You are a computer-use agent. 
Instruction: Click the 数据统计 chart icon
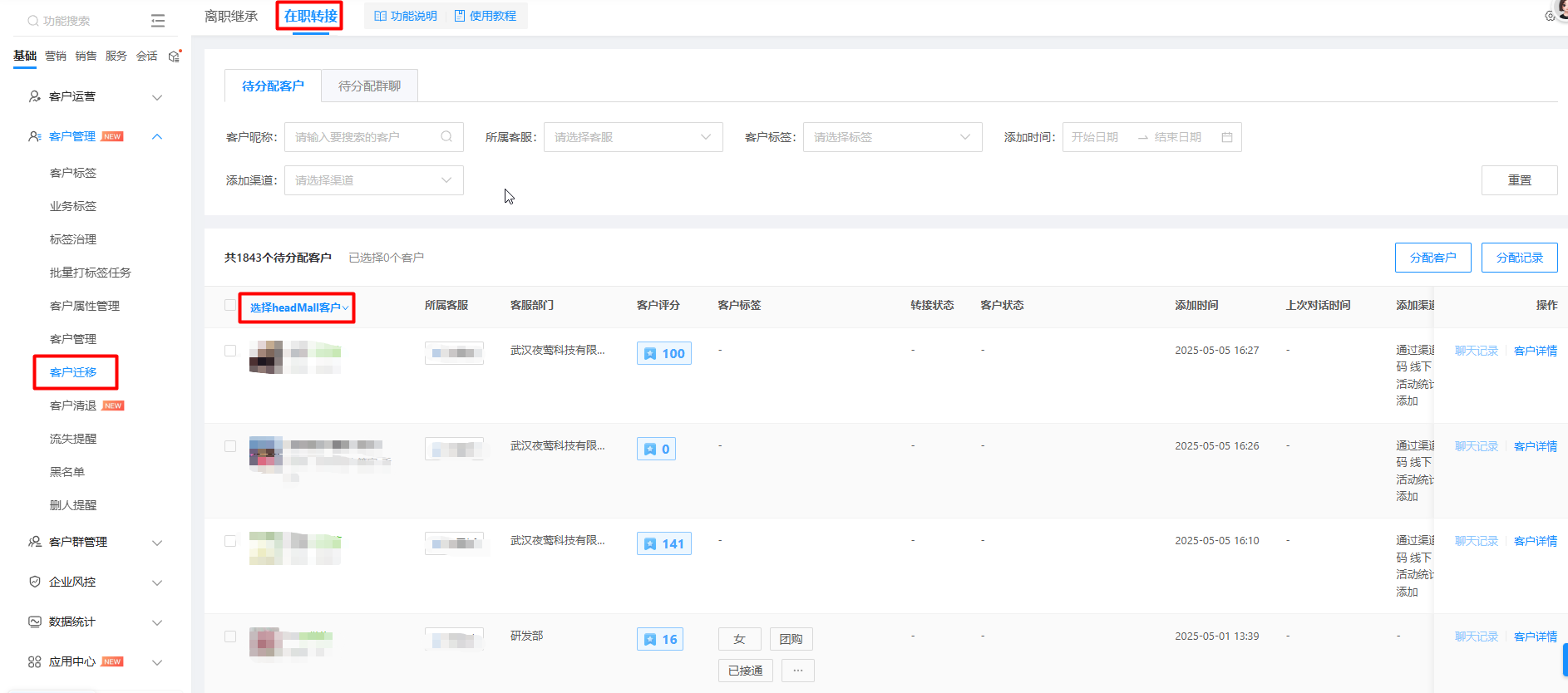[x=35, y=622]
